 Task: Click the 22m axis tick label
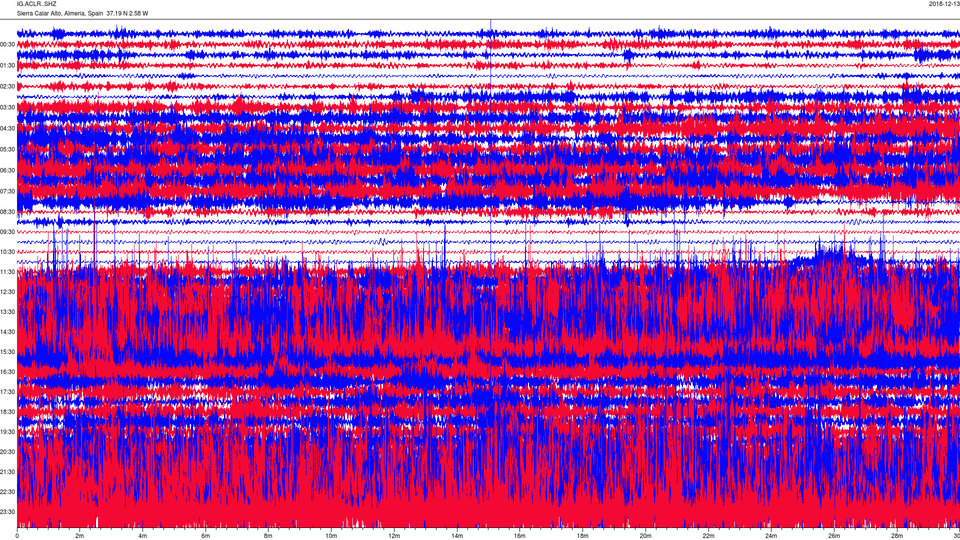coord(708,536)
